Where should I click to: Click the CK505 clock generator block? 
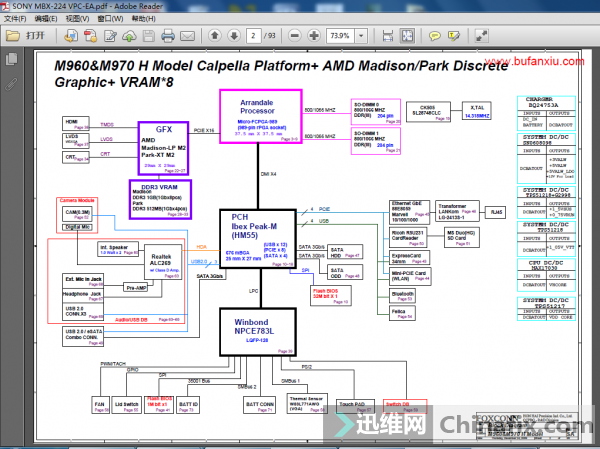(428, 112)
